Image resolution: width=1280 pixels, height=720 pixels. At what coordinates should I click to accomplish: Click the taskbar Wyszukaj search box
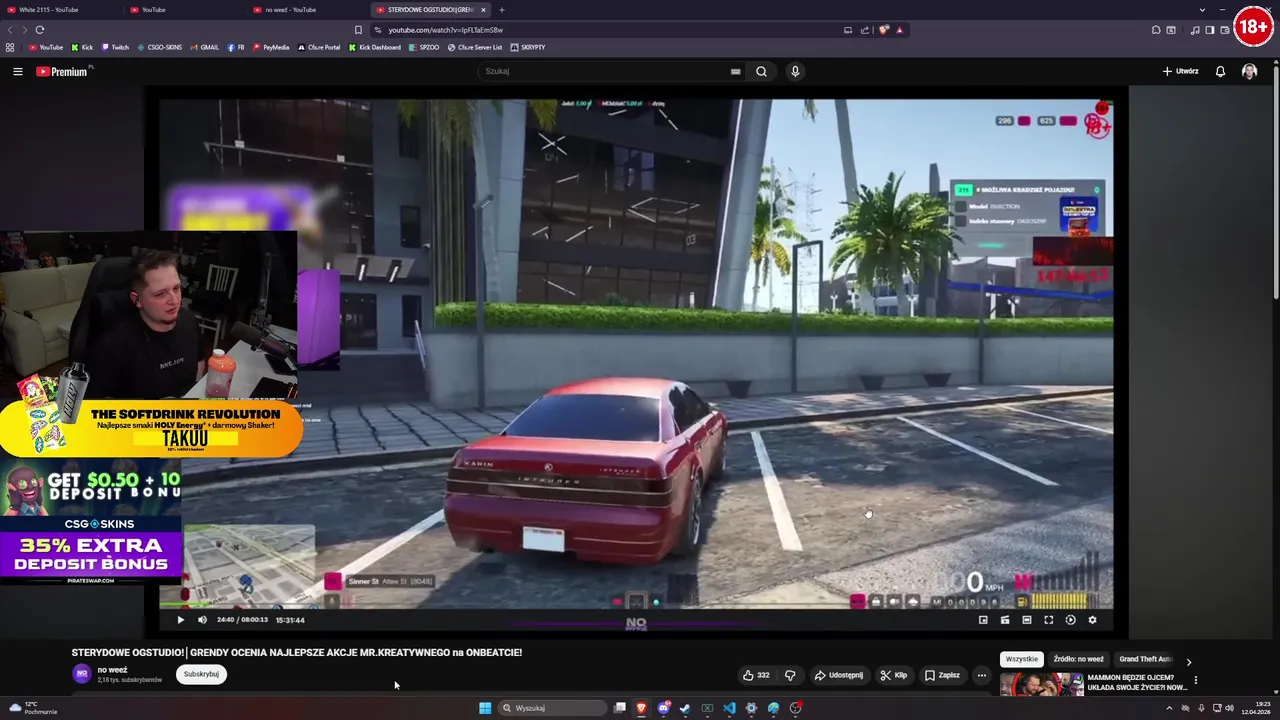coord(553,708)
